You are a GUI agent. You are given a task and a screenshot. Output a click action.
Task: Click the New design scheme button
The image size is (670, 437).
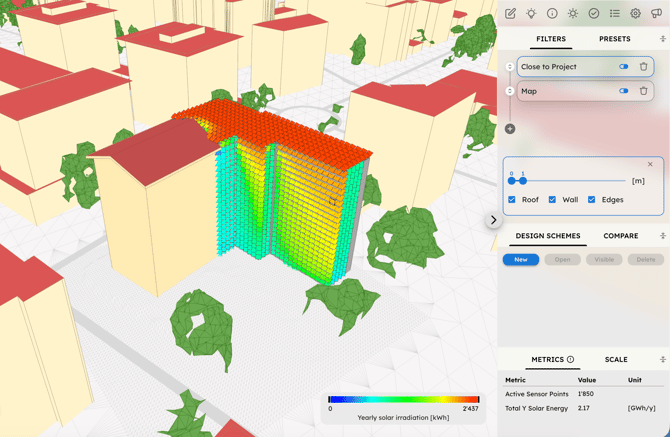coord(521,259)
